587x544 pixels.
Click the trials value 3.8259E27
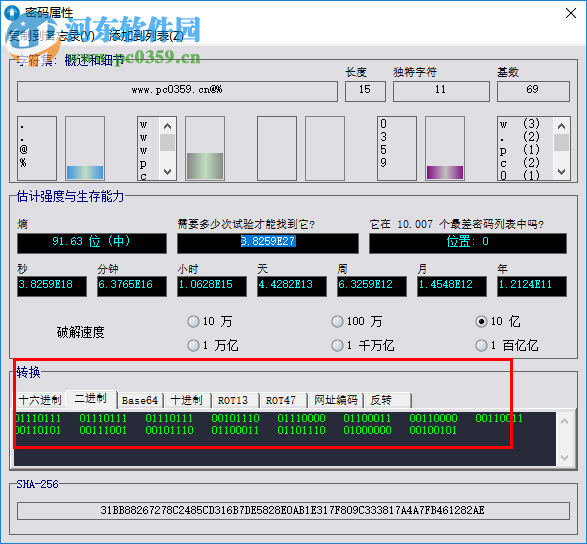(x=268, y=243)
